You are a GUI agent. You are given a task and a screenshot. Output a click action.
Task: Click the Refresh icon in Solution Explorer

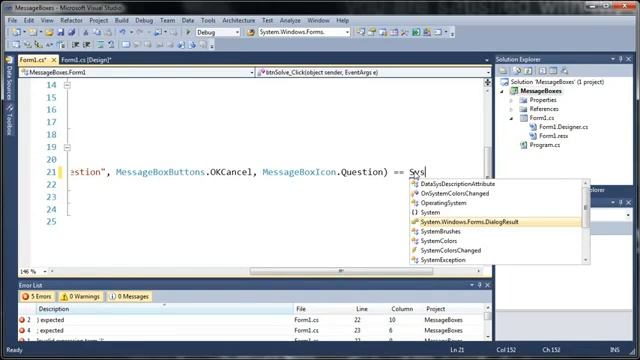(528, 71)
